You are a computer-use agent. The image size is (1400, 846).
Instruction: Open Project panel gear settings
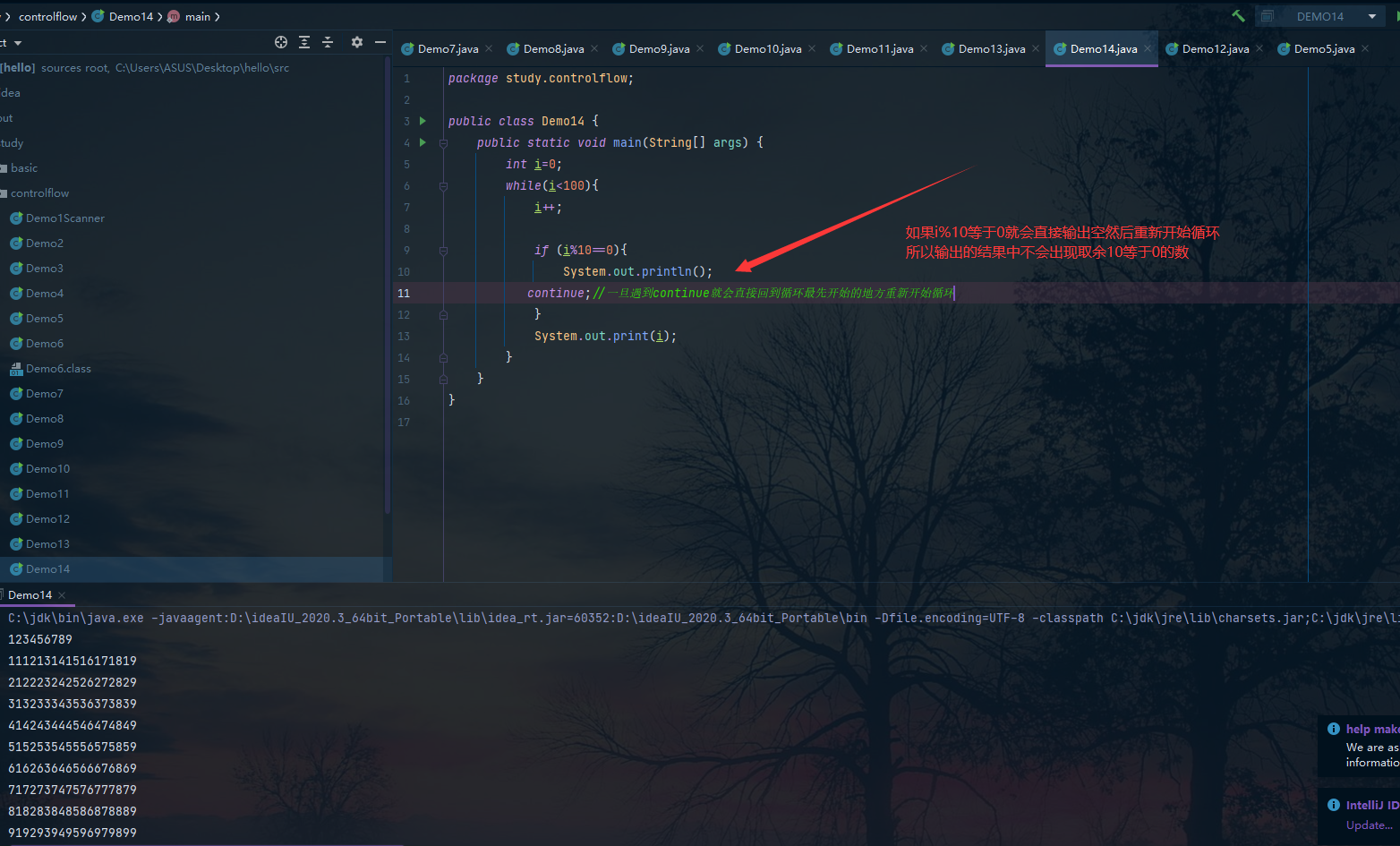[357, 42]
